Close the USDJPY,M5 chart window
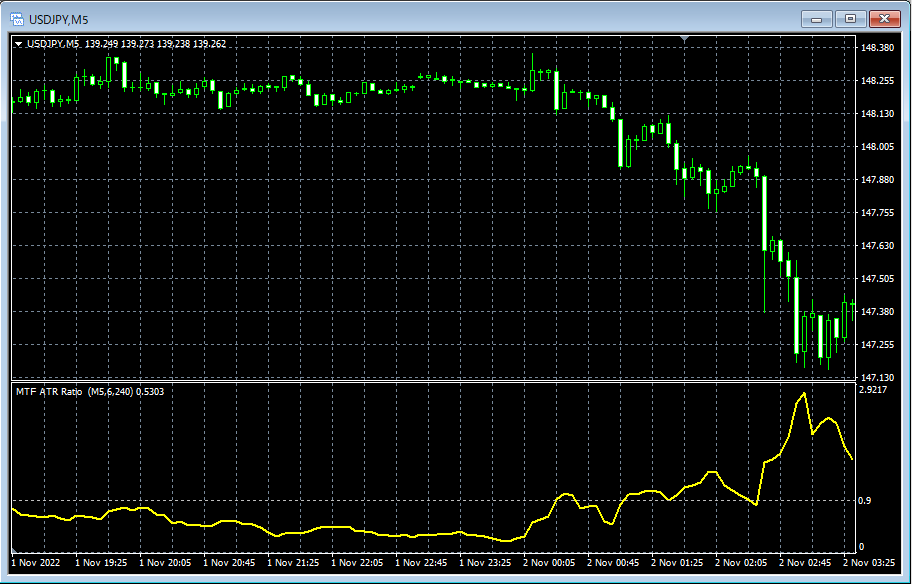The height and width of the screenshot is (584, 913). pos(884,19)
